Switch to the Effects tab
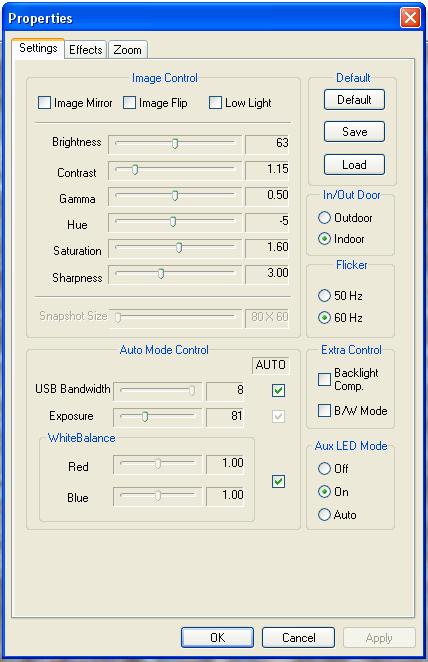 [86, 49]
